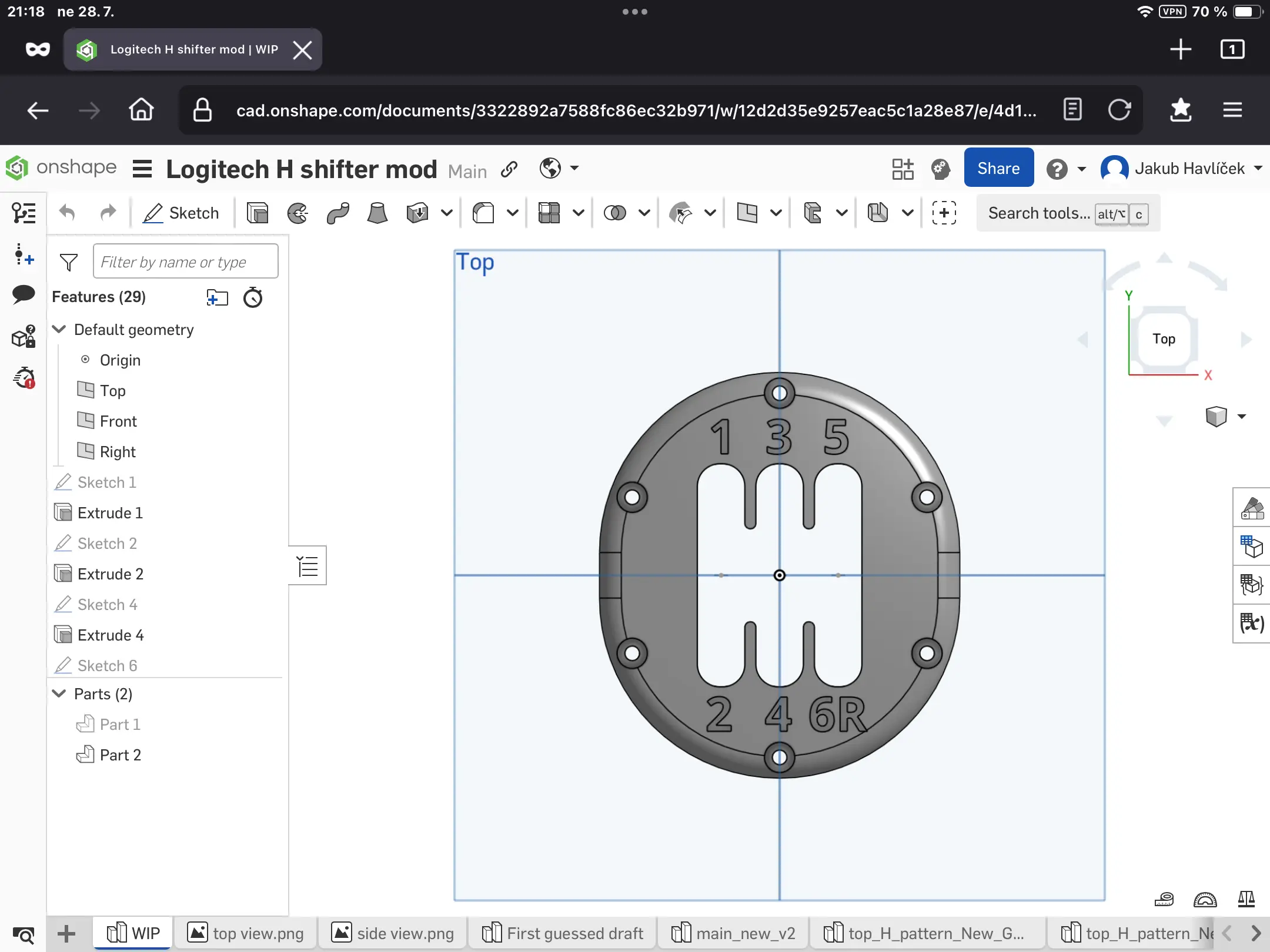The image size is (1270, 952).
Task: Click the Undo arrow
Action: point(67,213)
